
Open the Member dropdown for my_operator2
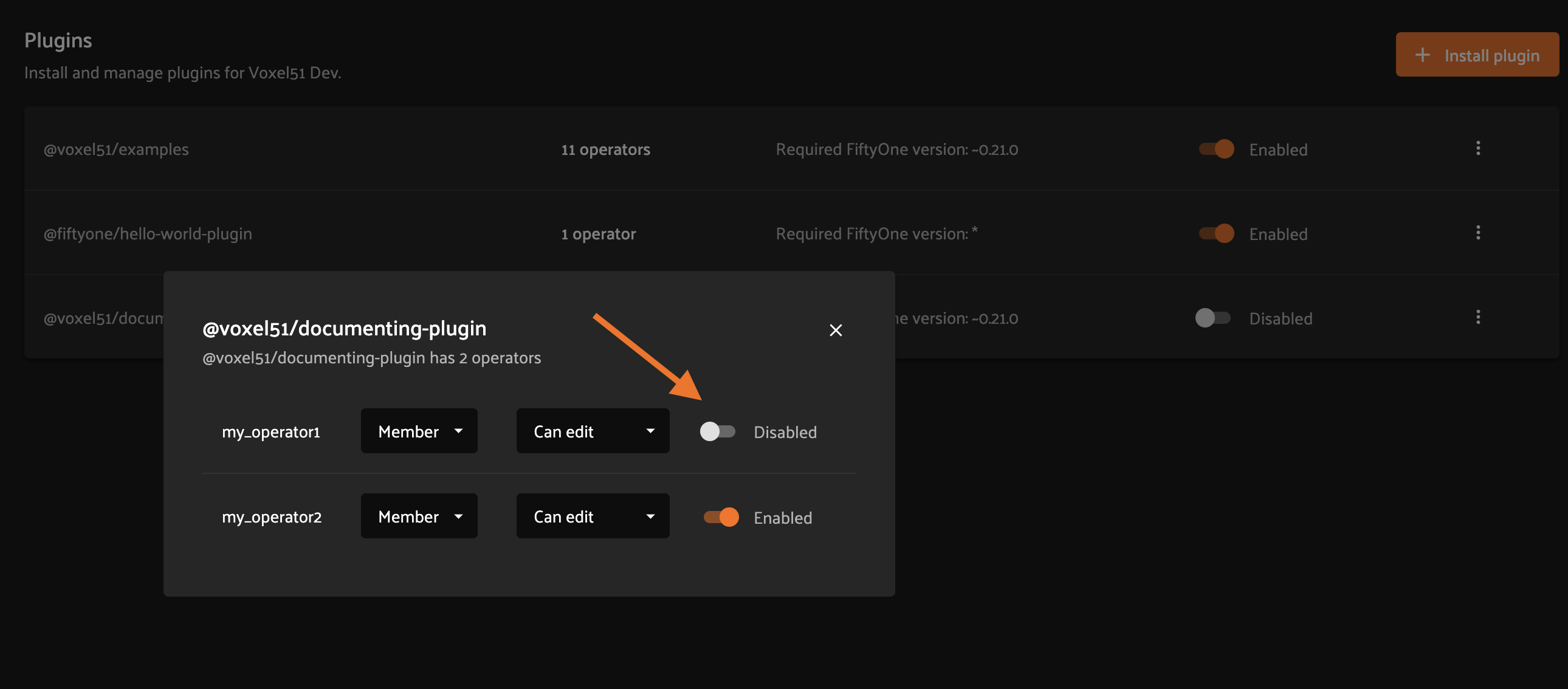coord(419,516)
